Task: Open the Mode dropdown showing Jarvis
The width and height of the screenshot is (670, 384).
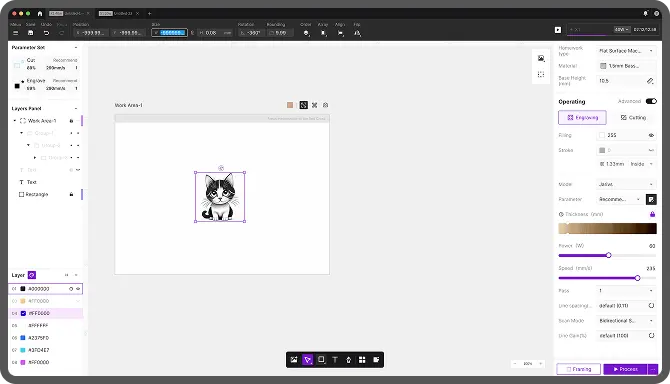Action: [x=626, y=185]
